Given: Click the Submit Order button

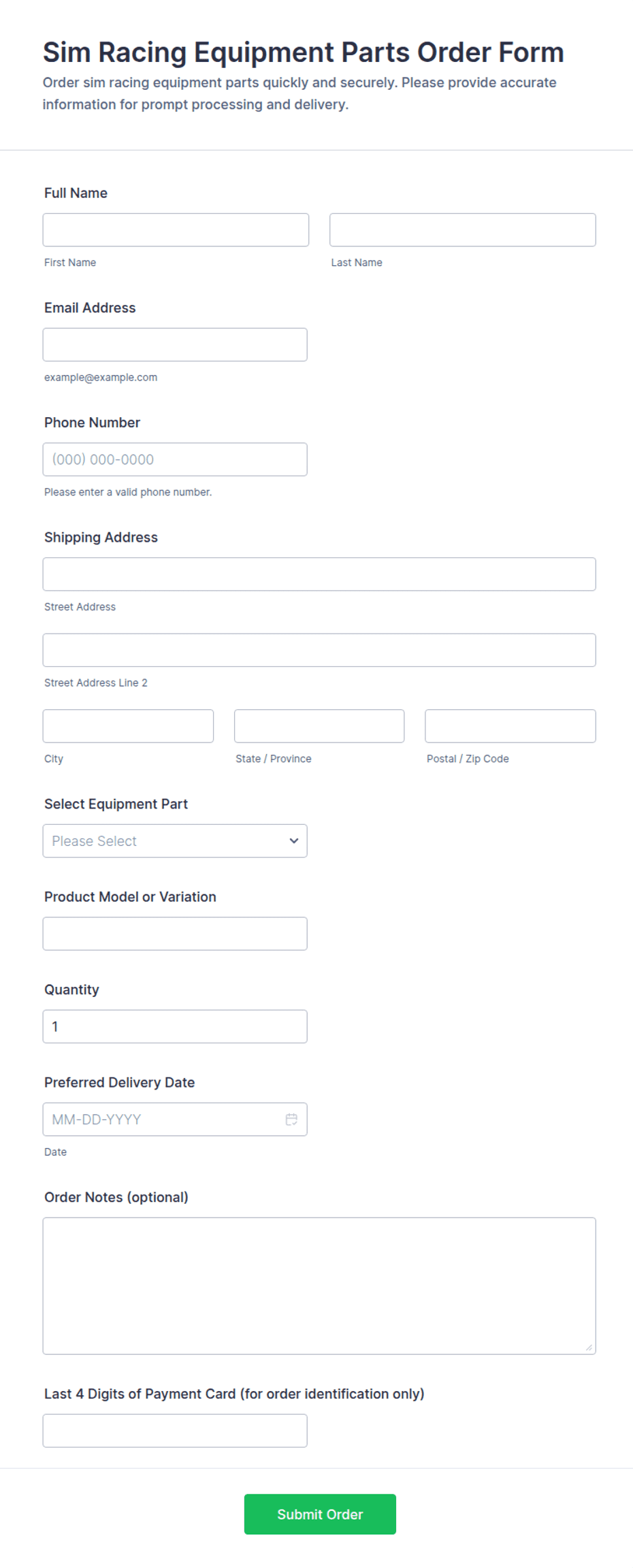Looking at the screenshot, I should coord(320,1514).
